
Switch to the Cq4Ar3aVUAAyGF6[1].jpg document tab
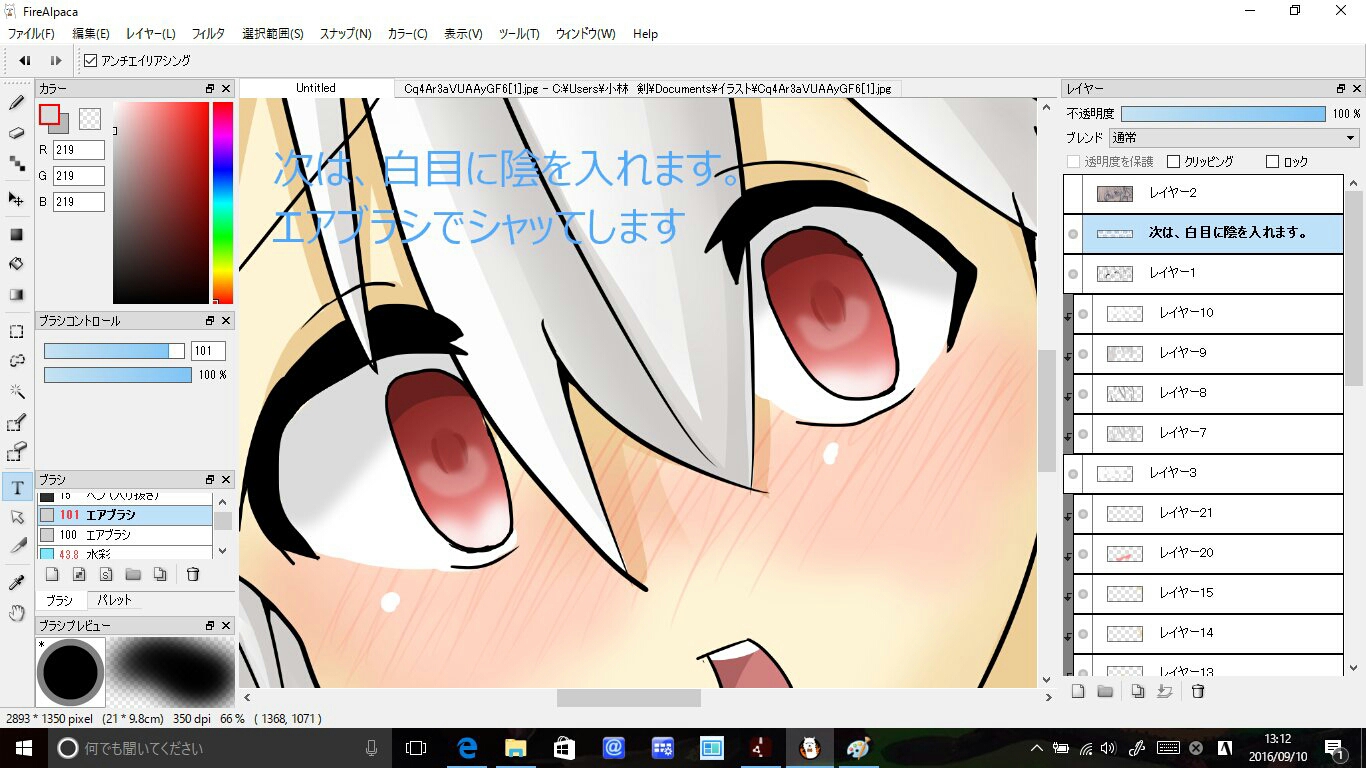tap(647, 89)
